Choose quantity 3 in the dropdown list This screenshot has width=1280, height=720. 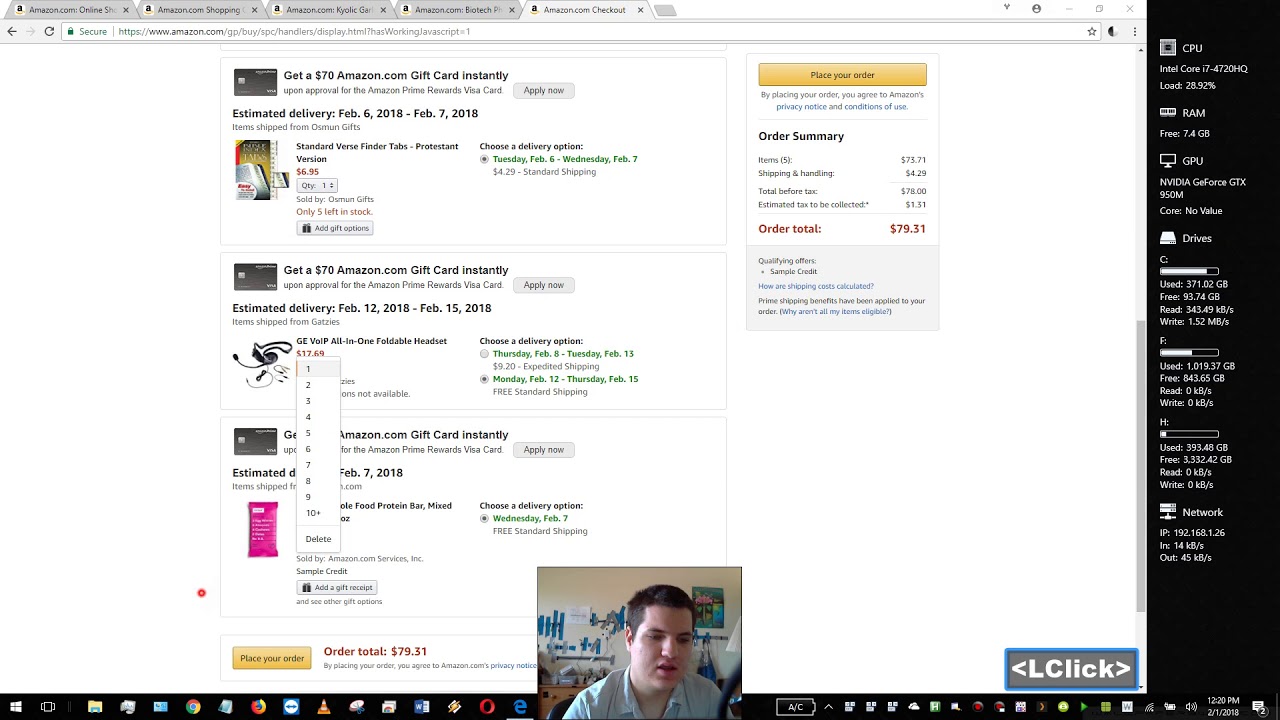(318, 401)
